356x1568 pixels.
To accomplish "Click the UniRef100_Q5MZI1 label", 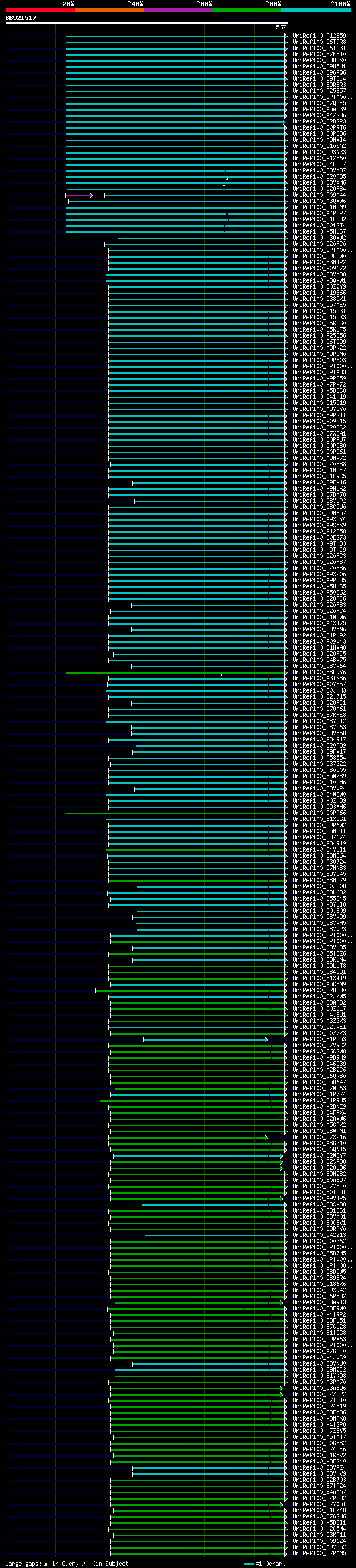I will [x=319, y=831].
